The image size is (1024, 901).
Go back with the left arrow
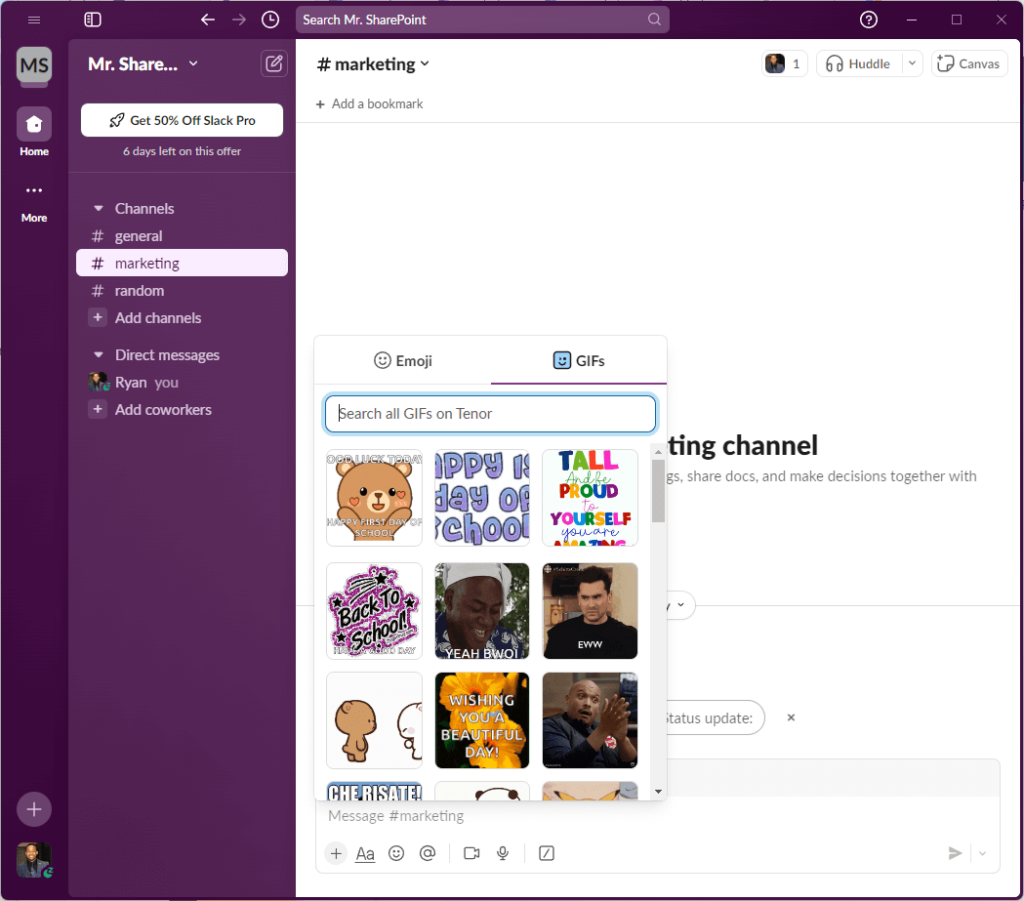click(208, 20)
